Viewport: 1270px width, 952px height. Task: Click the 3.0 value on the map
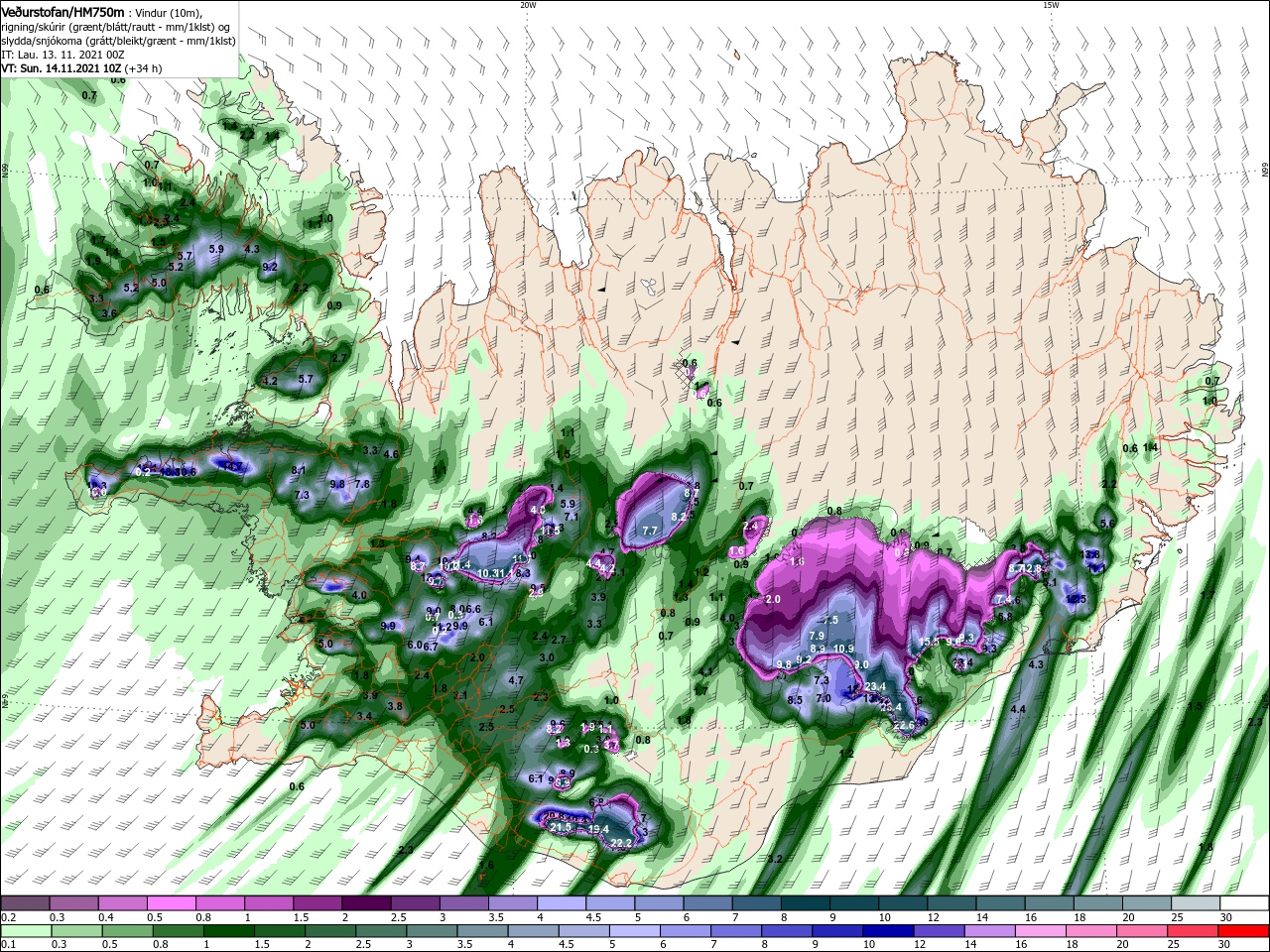(546, 657)
